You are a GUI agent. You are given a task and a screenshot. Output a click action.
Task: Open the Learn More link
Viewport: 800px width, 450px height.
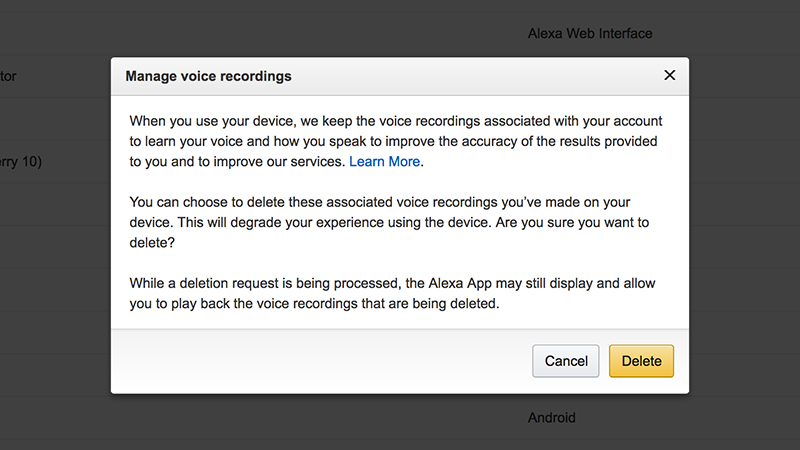(385, 162)
